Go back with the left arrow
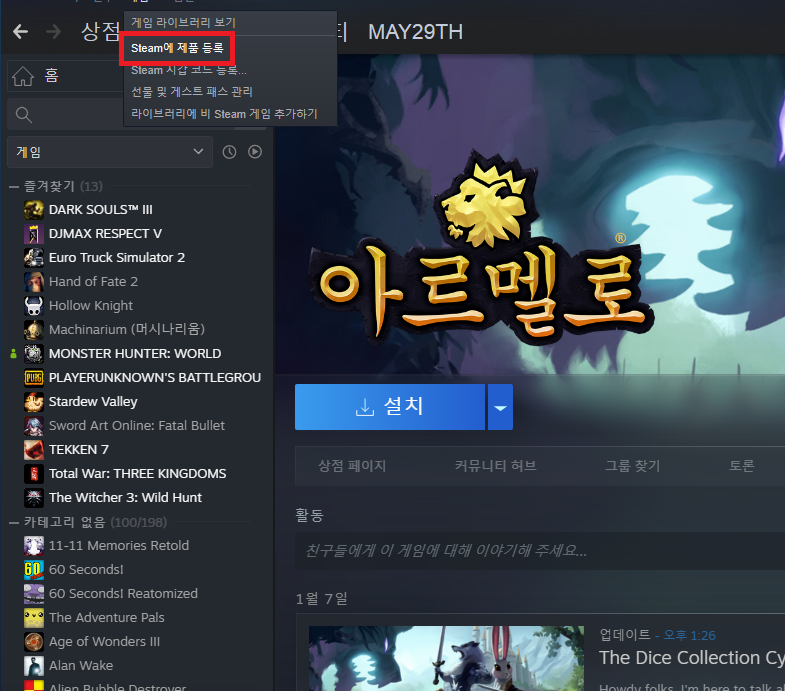Screen dimensions: 785x692 coord(21,32)
